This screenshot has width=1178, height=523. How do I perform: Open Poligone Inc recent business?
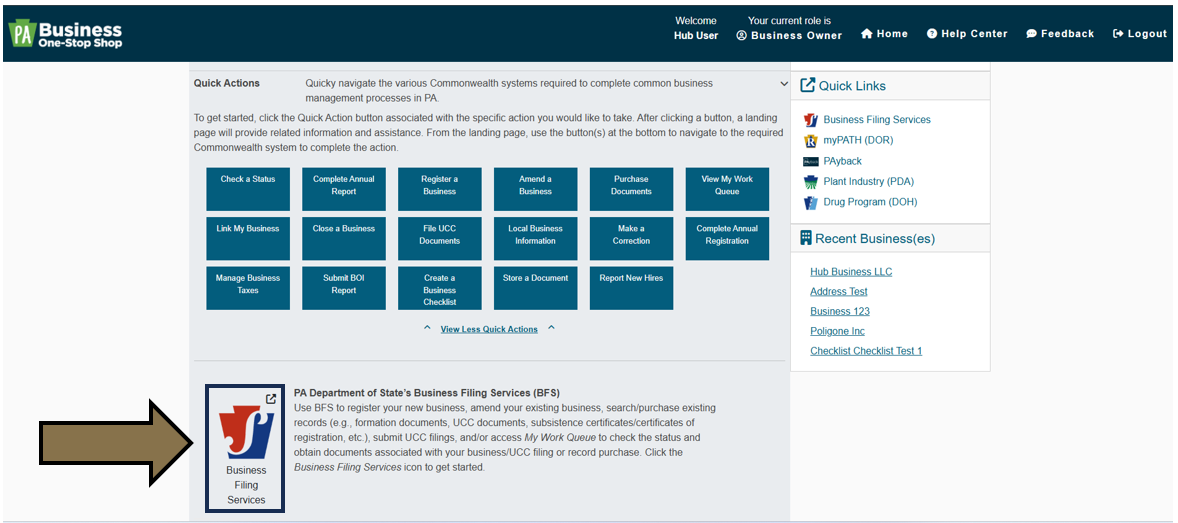click(837, 331)
